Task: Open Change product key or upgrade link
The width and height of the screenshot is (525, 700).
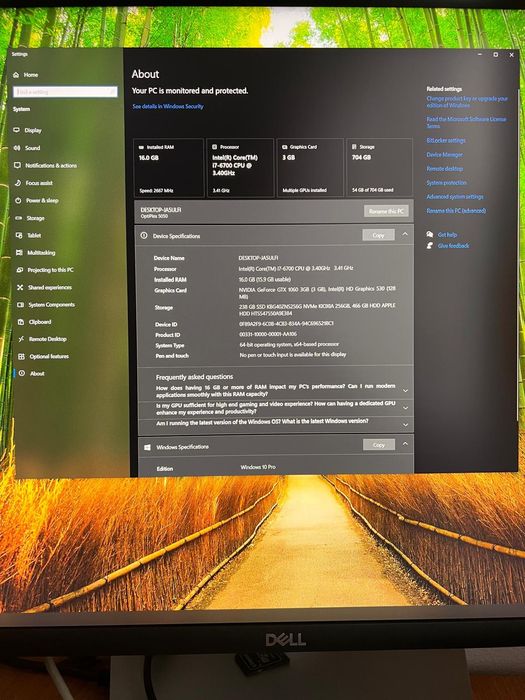Action: coord(467,102)
